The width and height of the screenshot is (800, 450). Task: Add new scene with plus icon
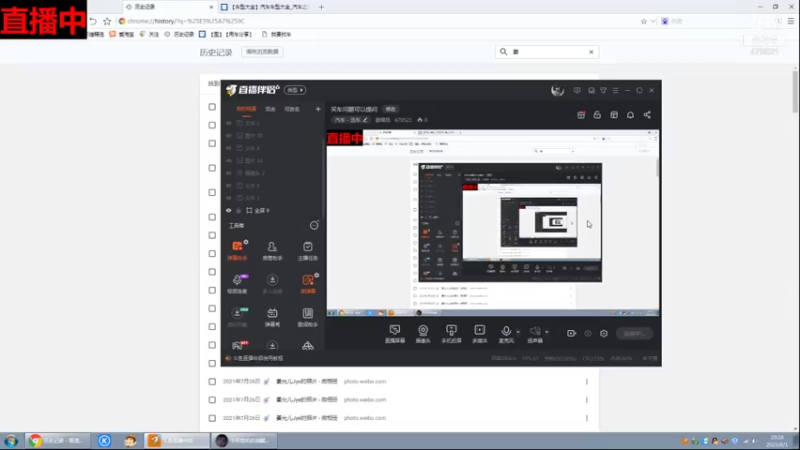pyautogui.click(x=318, y=109)
